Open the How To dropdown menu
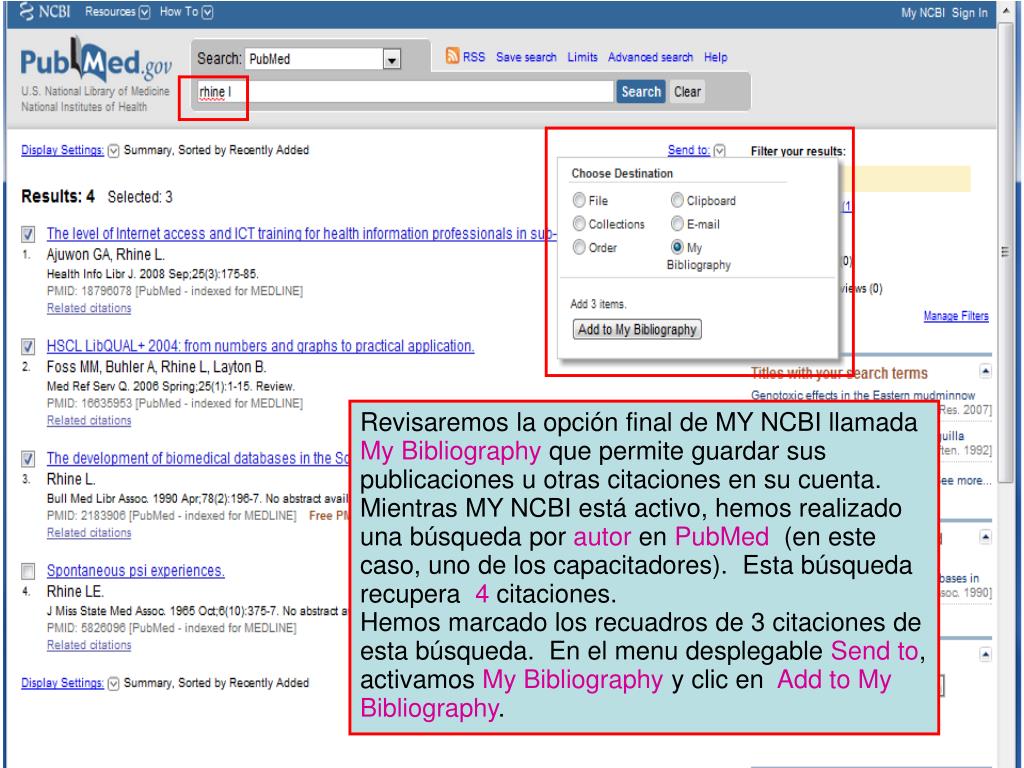Viewport: 1024px width, 768px height. click(x=186, y=12)
